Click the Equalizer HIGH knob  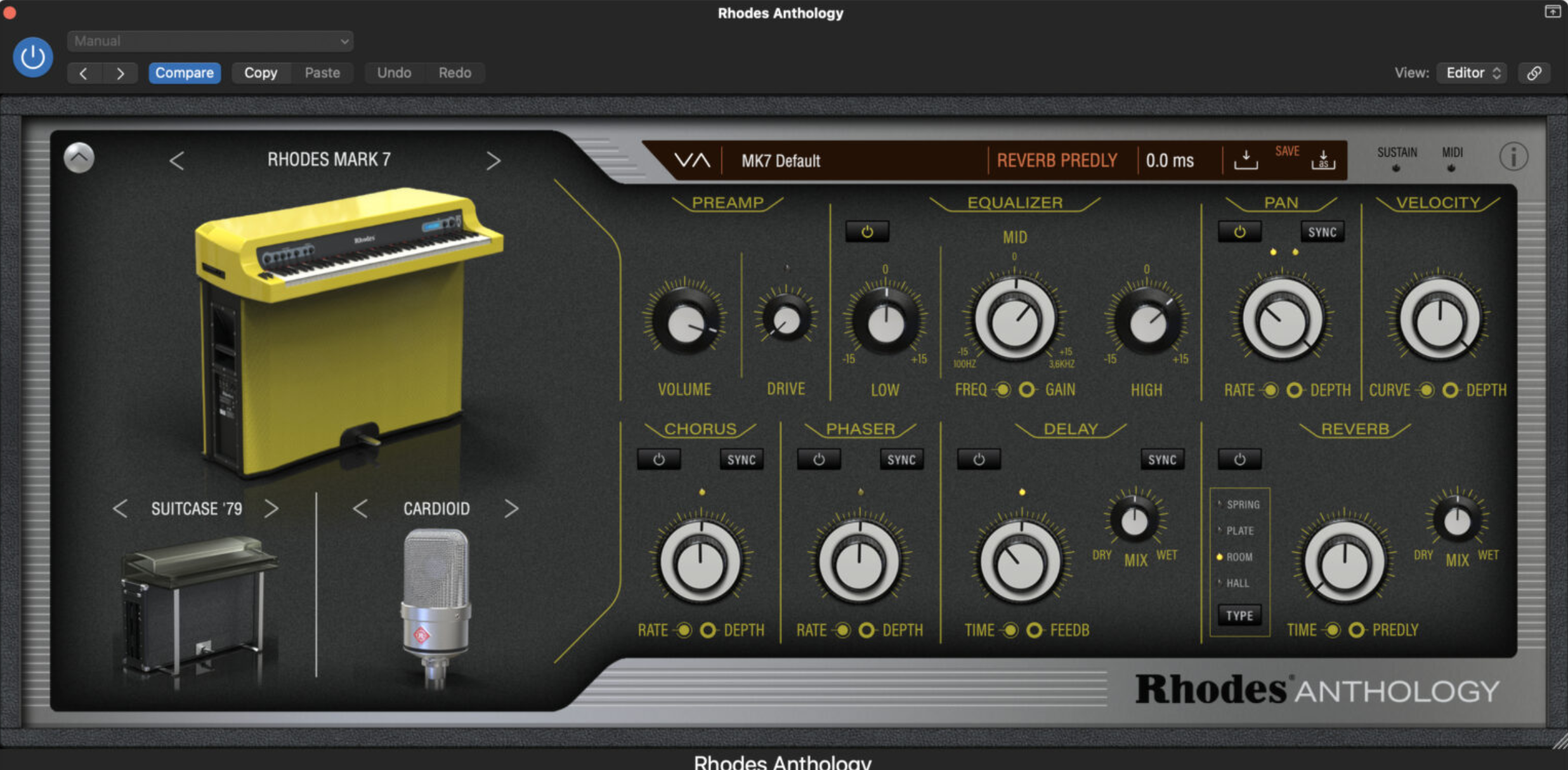pos(1147,323)
